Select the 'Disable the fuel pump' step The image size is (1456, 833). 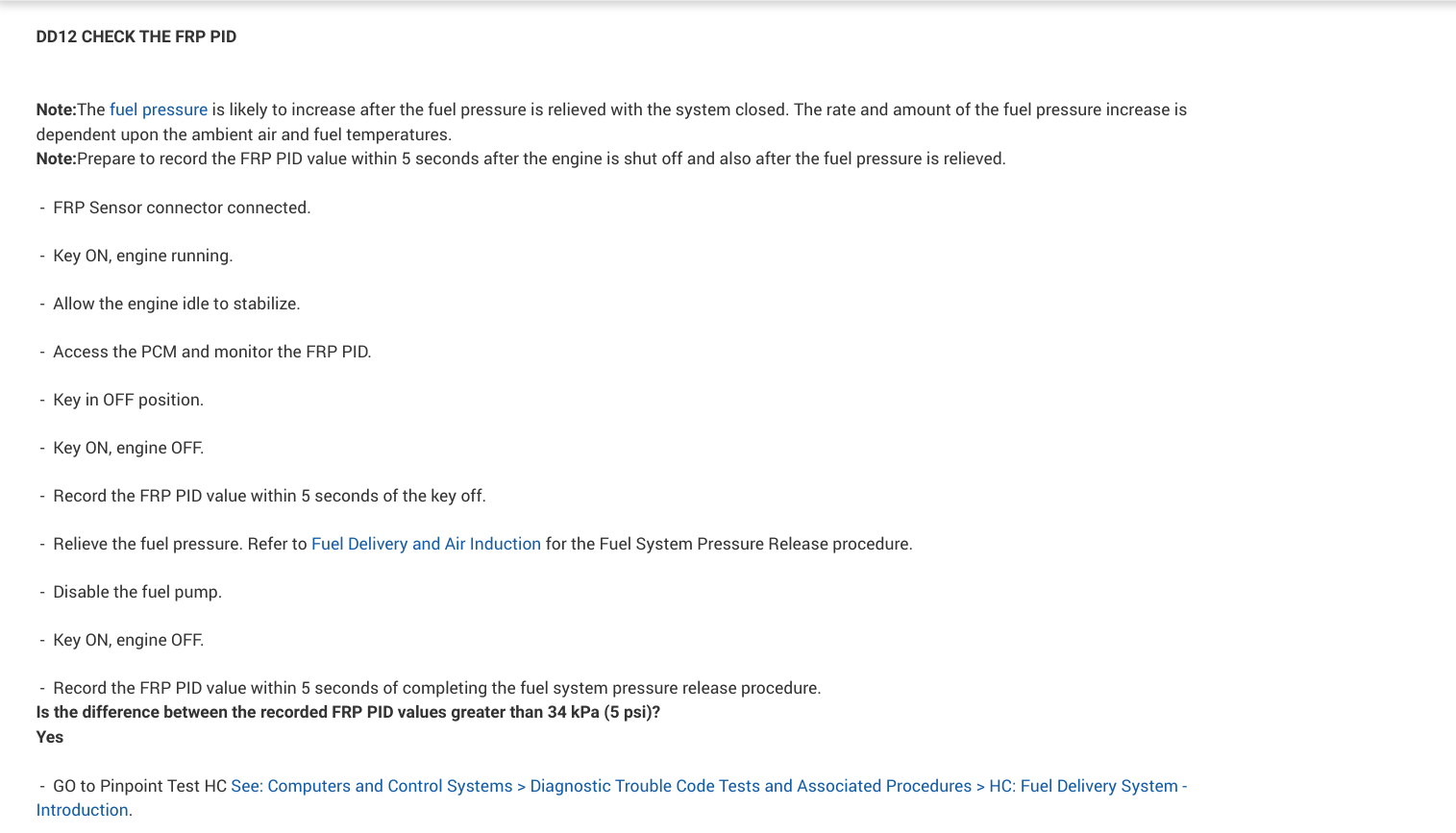[x=137, y=592]
